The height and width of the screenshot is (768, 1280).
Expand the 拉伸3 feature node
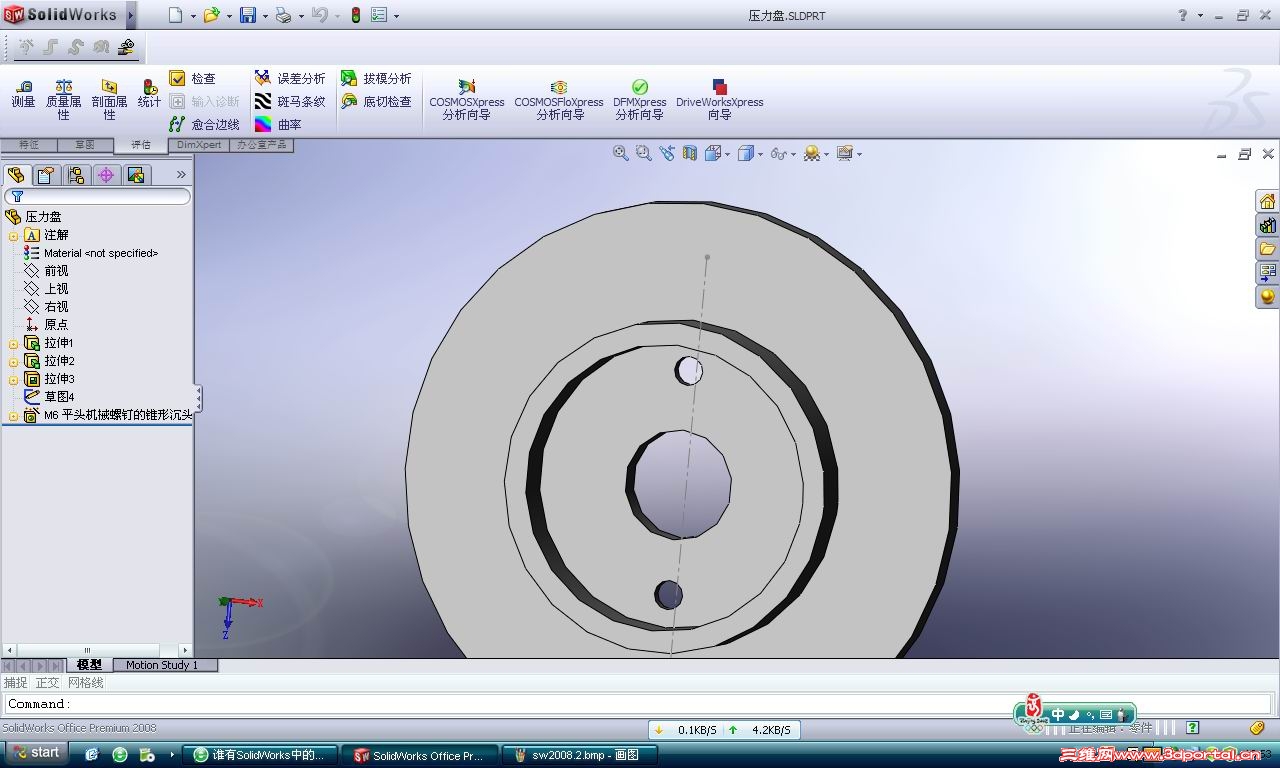pos(13,380)
